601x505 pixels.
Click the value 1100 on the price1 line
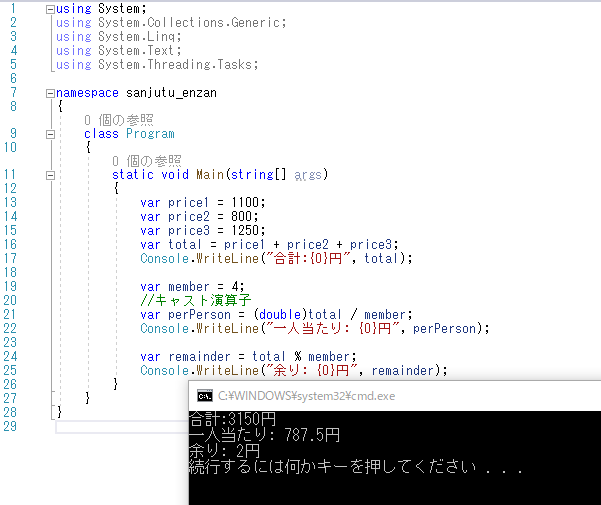[245, 202]
